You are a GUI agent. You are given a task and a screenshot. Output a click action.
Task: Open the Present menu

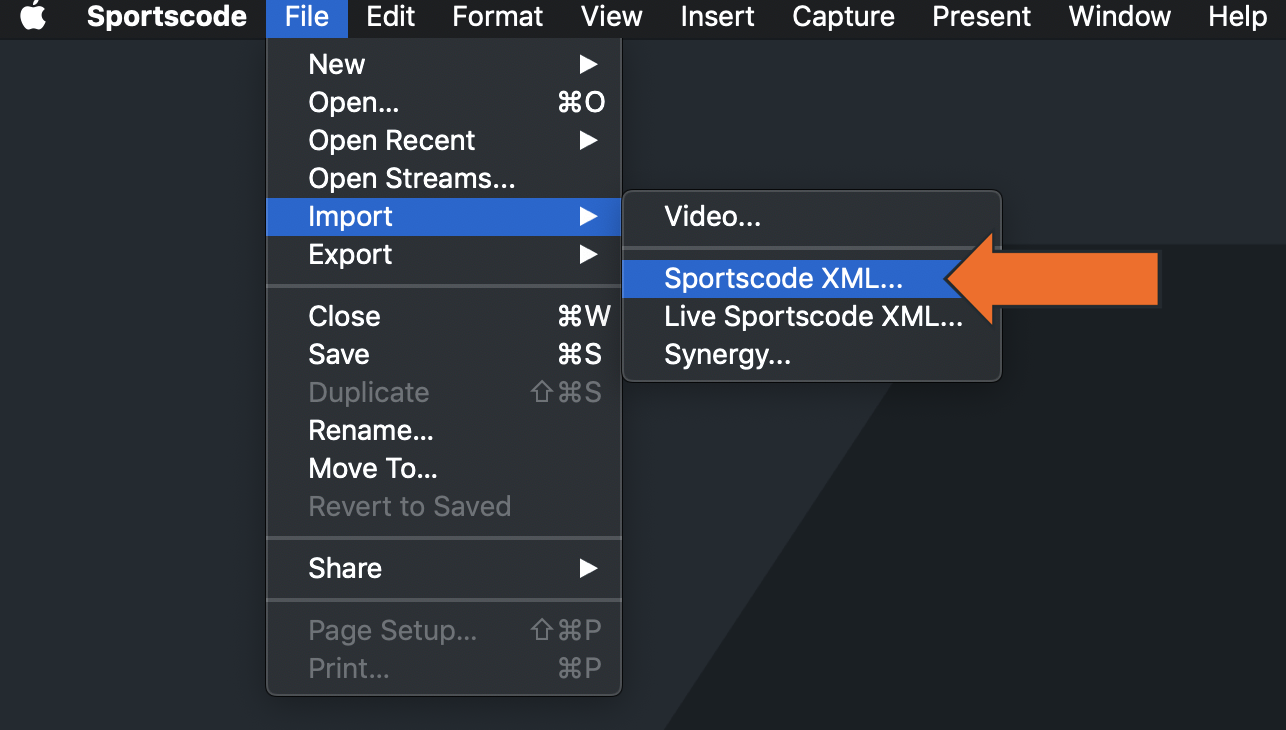tap(981, 16)
